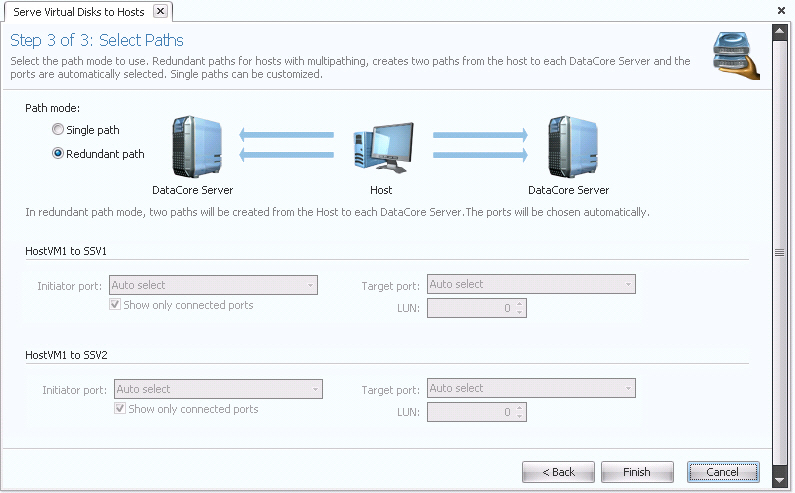Toggle Show only connected ports for SSV2
The height and width of the screenshot is (493, 795).
(x=121, y=409)
